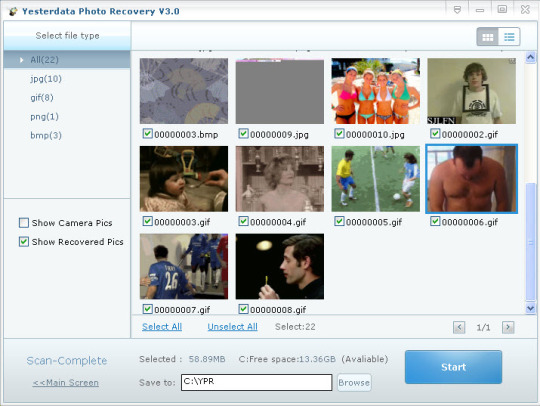
Task: Enable Show Camera Pics
Action: [24, 223]
